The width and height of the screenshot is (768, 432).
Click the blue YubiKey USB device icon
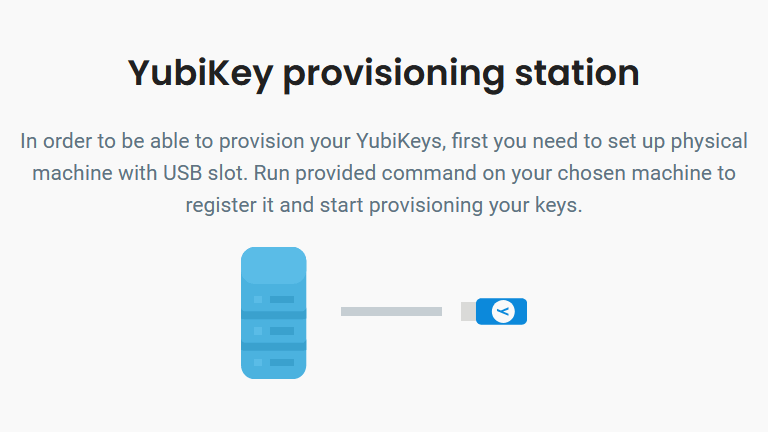click(501, 312)
